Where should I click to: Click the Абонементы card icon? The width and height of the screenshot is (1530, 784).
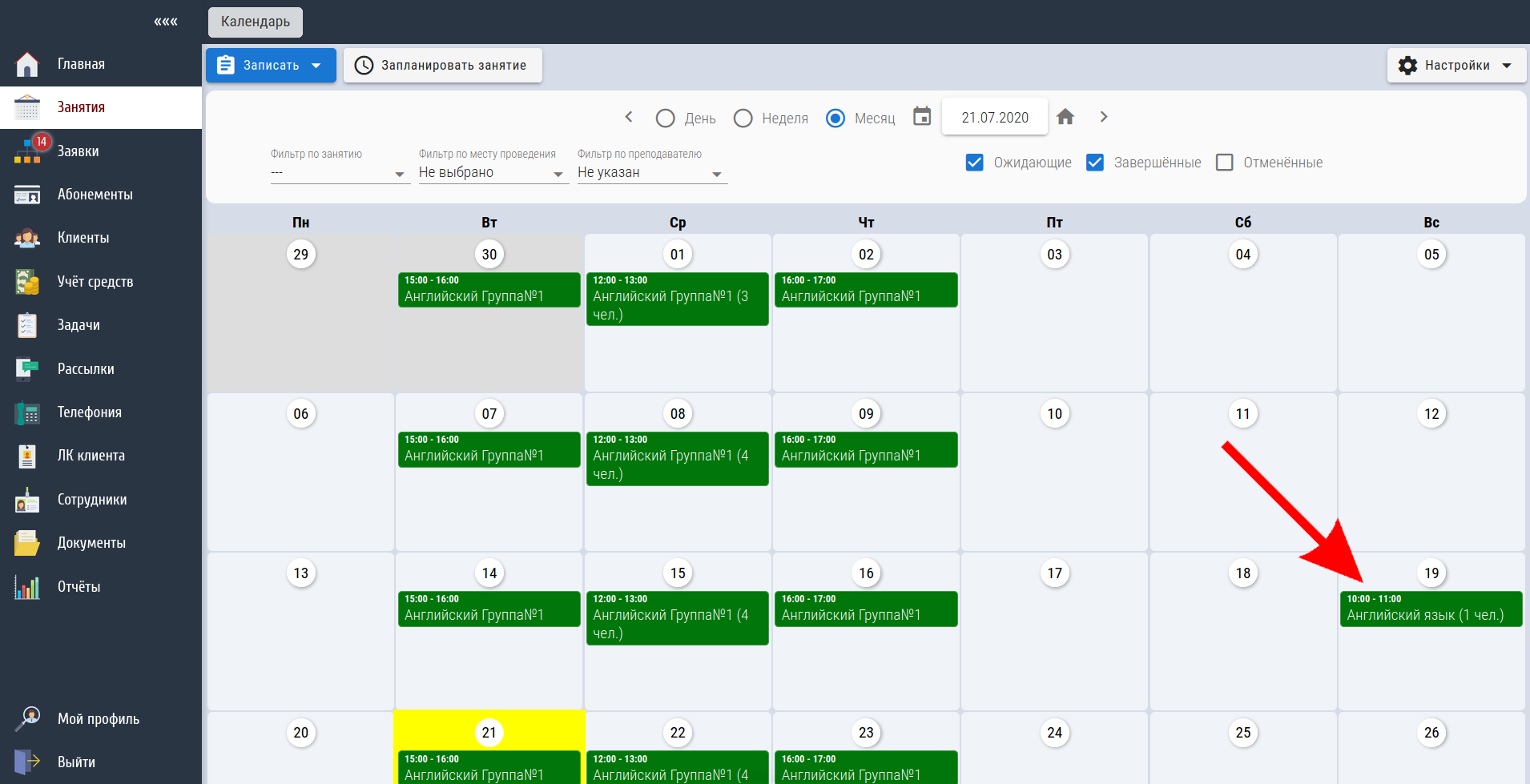(27, 195)
